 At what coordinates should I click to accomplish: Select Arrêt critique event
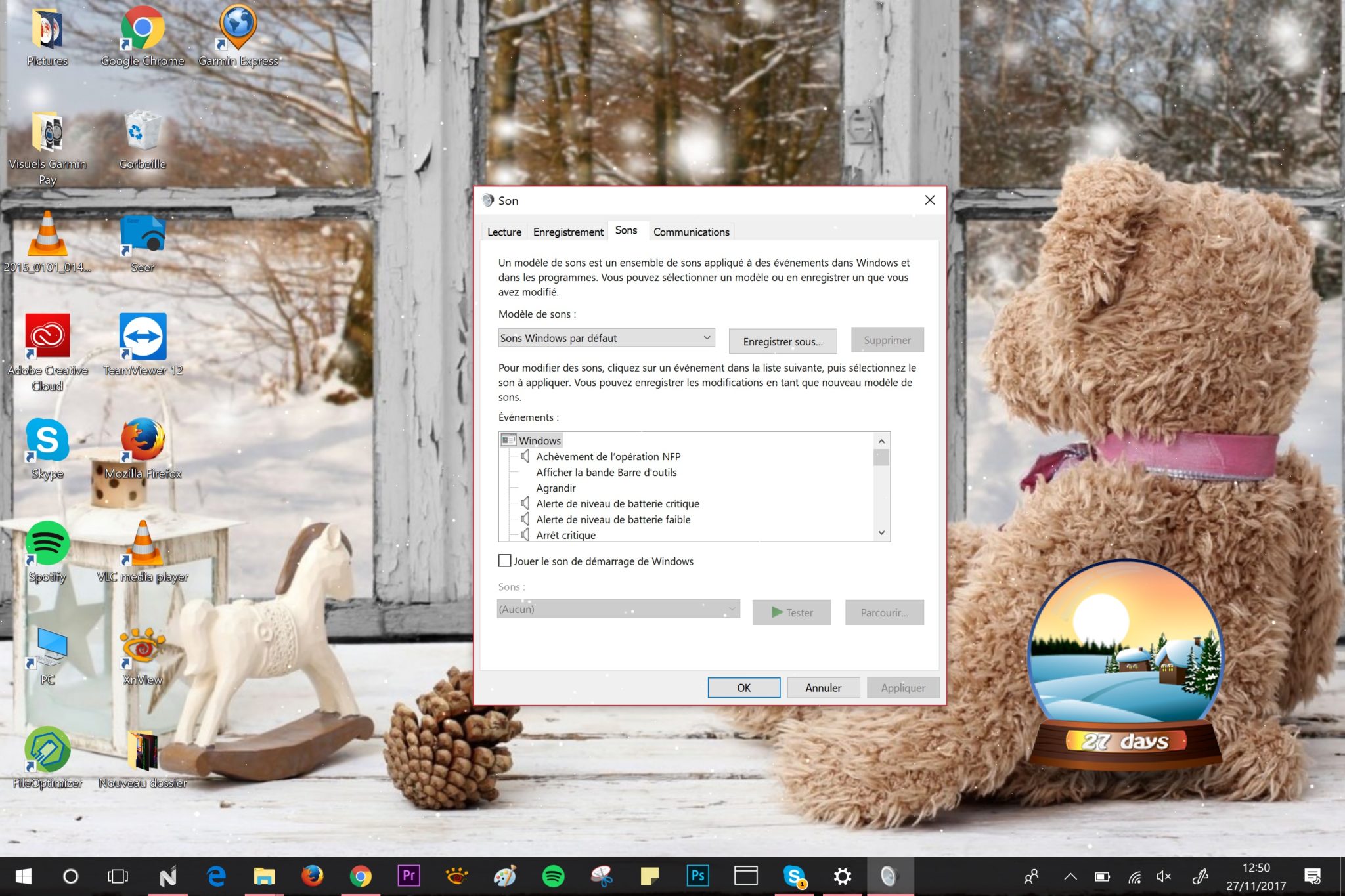(565, 535)
